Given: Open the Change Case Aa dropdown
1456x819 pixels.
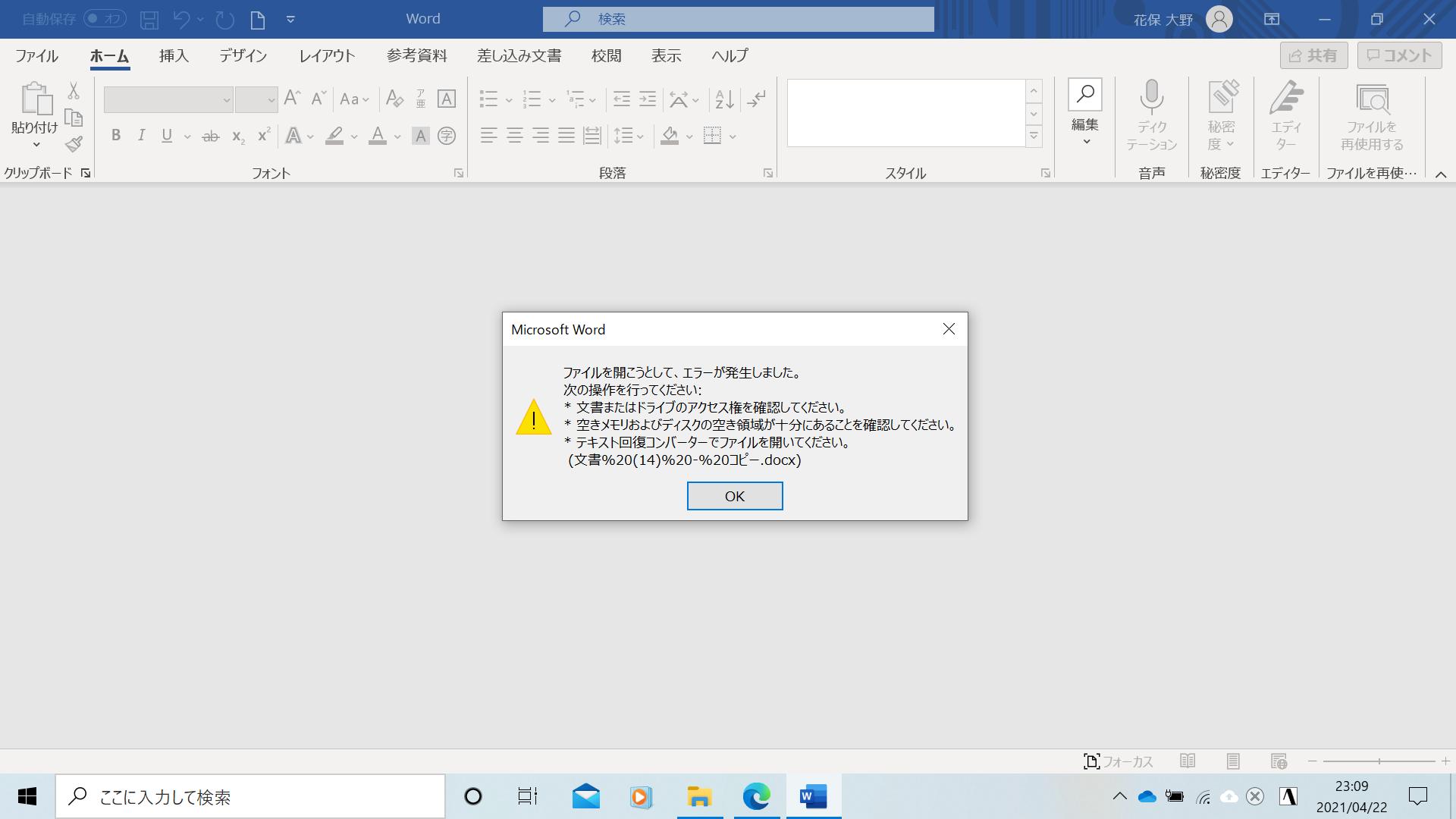Looking at the screenshot, I should point(354,99).
